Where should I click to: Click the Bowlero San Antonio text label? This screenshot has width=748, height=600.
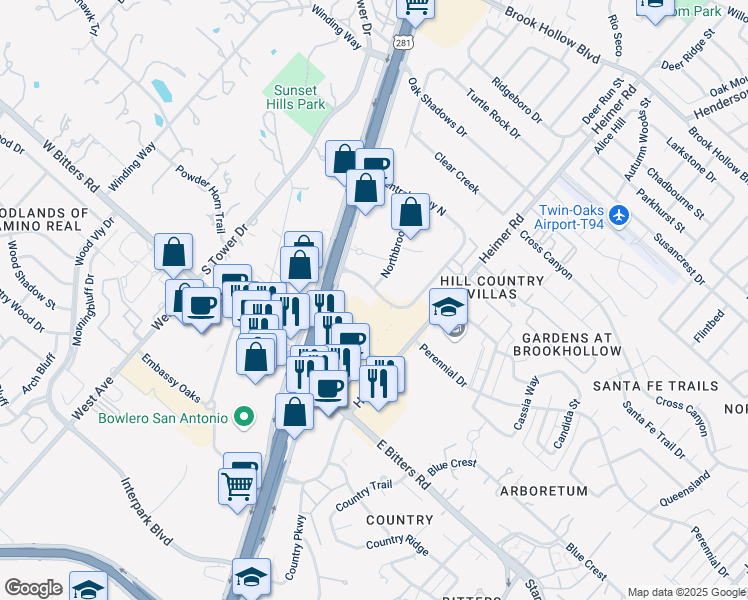click(163, 418)
